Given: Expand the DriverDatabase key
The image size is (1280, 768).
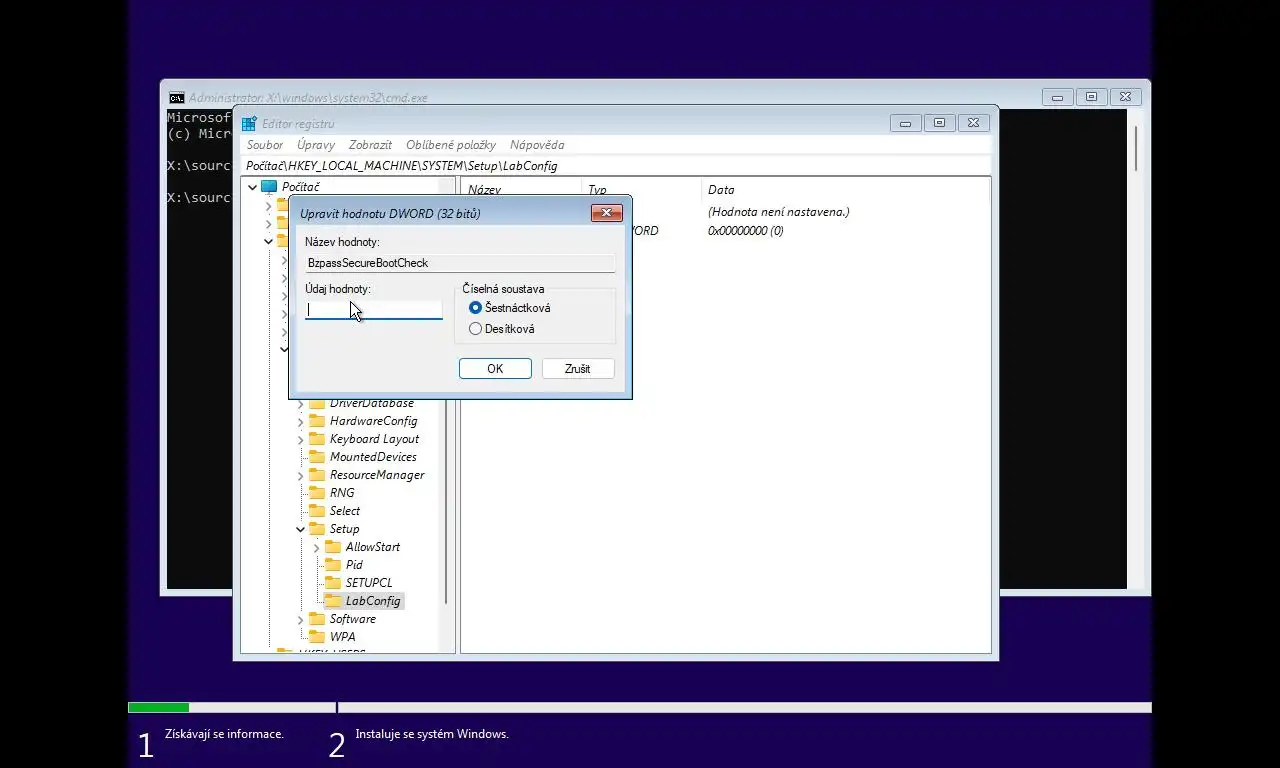Looking at the screenshot, I should (300, 403).
